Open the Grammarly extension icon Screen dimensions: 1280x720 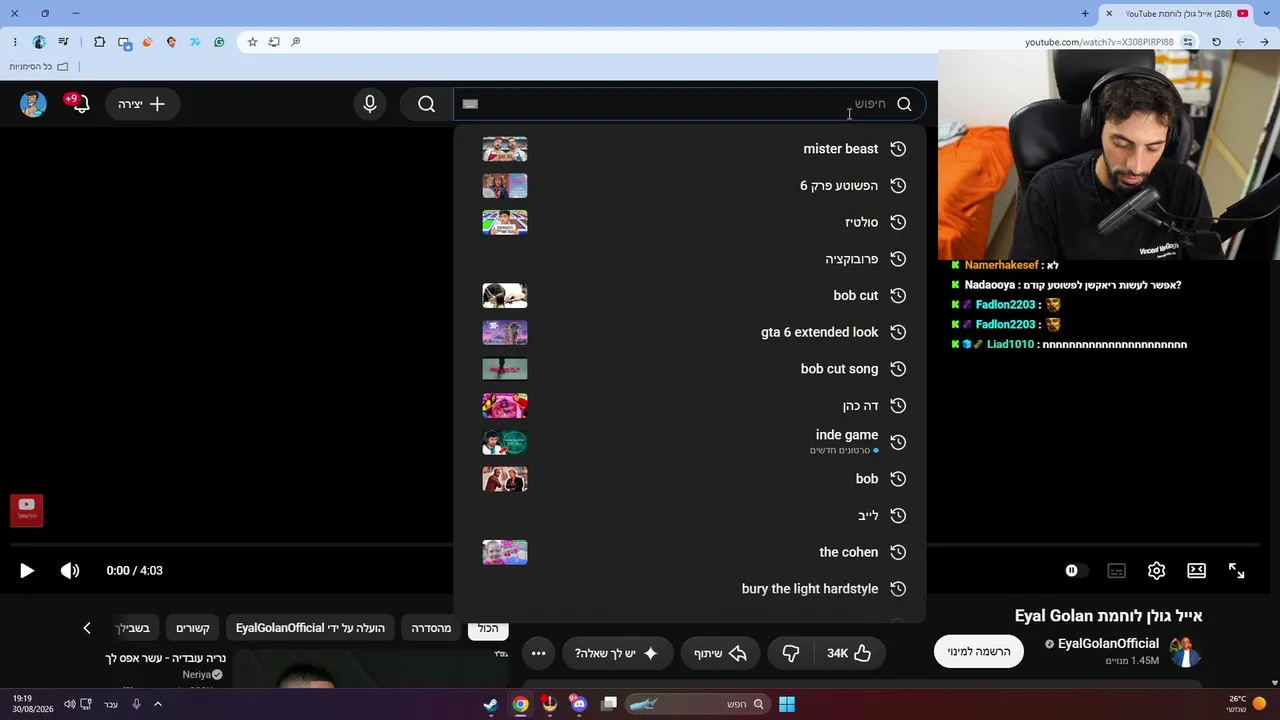[219, 42]
